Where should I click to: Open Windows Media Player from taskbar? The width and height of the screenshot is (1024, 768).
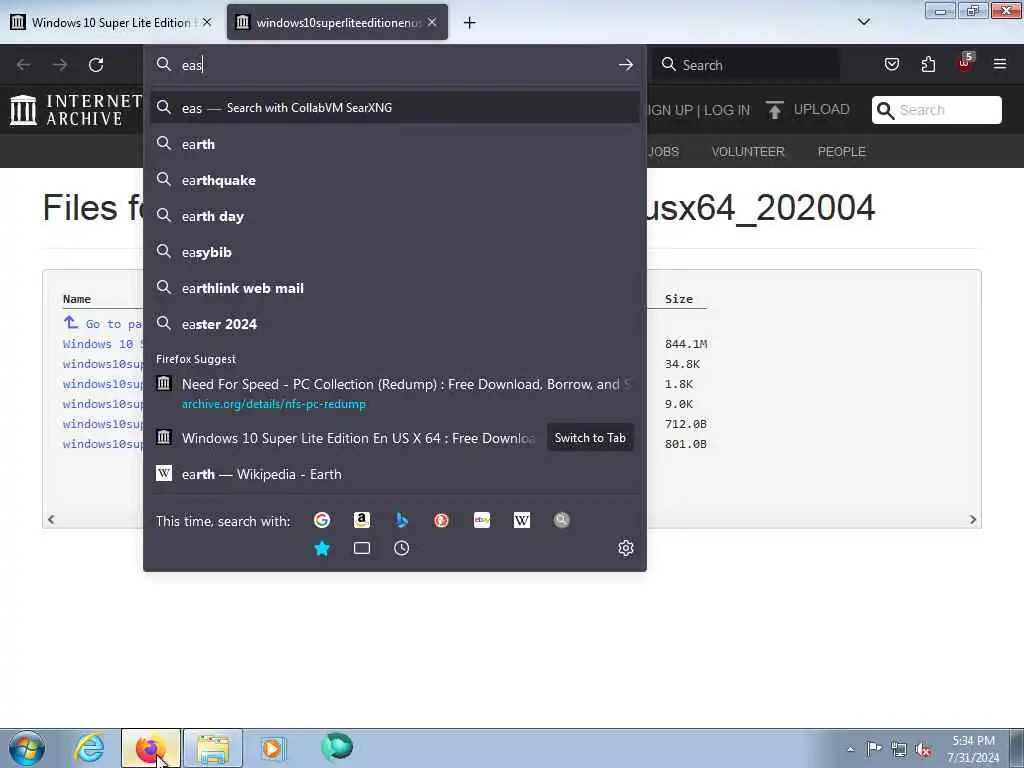(x=272, y=748)
